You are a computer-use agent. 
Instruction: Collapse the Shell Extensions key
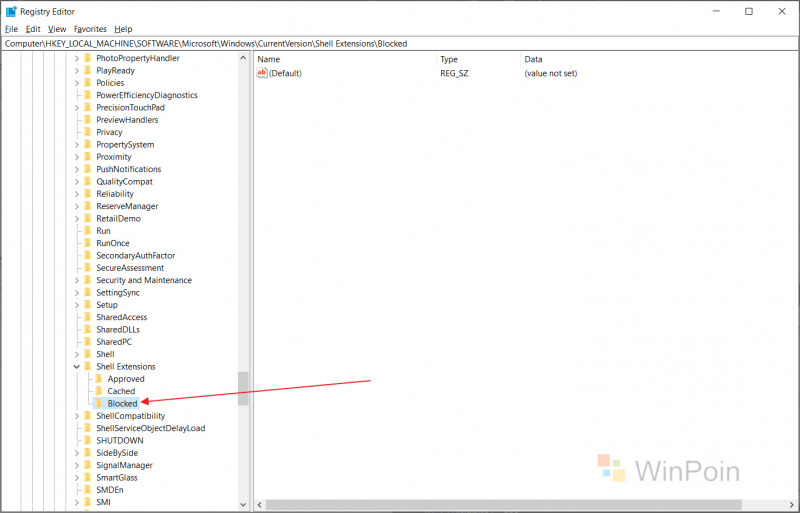pos(77,367)
